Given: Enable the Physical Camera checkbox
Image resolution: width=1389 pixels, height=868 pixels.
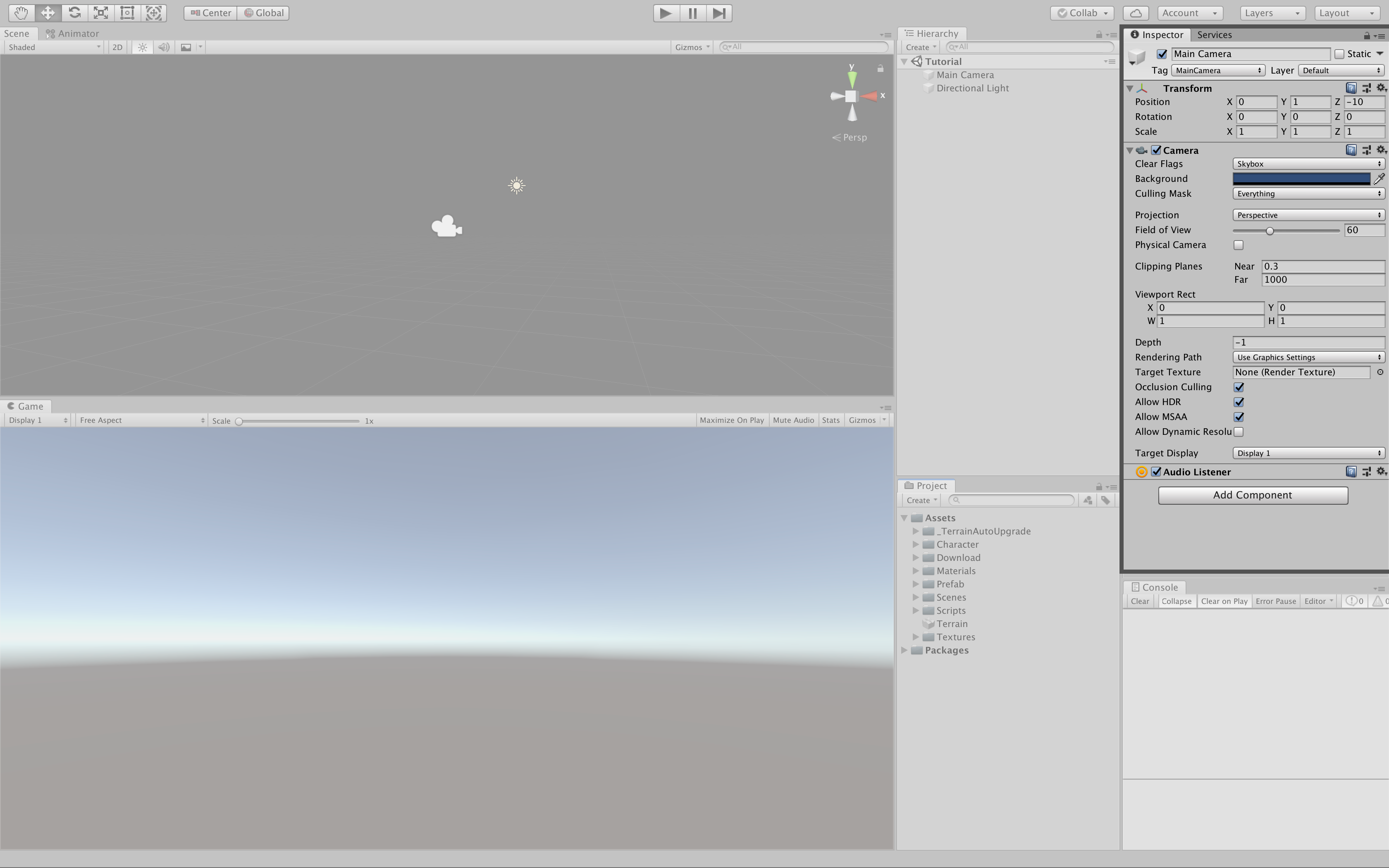Looking at the screenshot, I should click(1239, 245).
